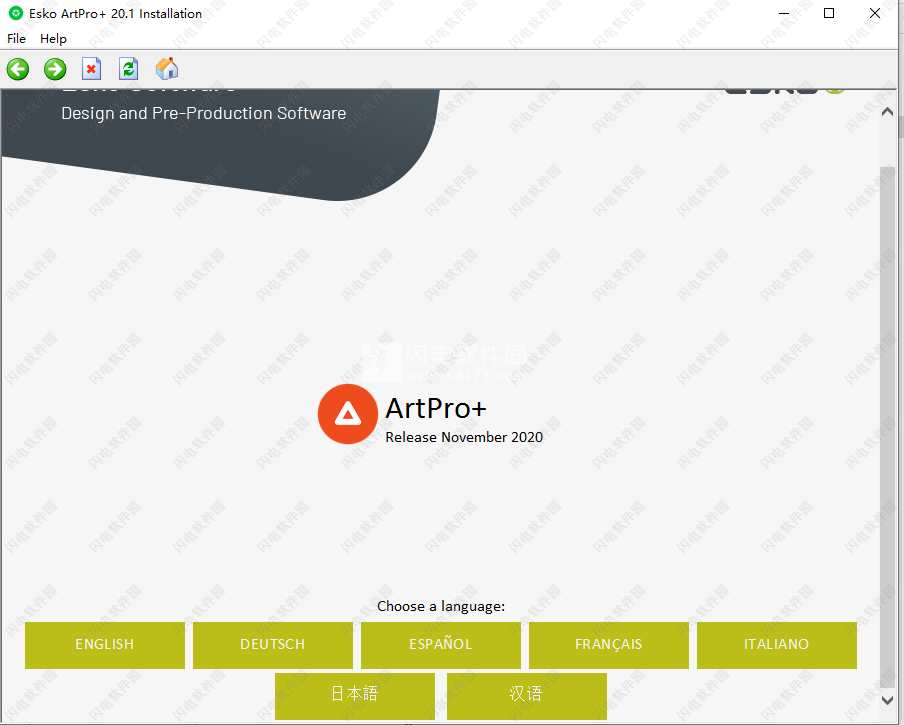Click the Esko app icon in title bar
Viewport: 904px width, 725px height.
coord(15,14)
